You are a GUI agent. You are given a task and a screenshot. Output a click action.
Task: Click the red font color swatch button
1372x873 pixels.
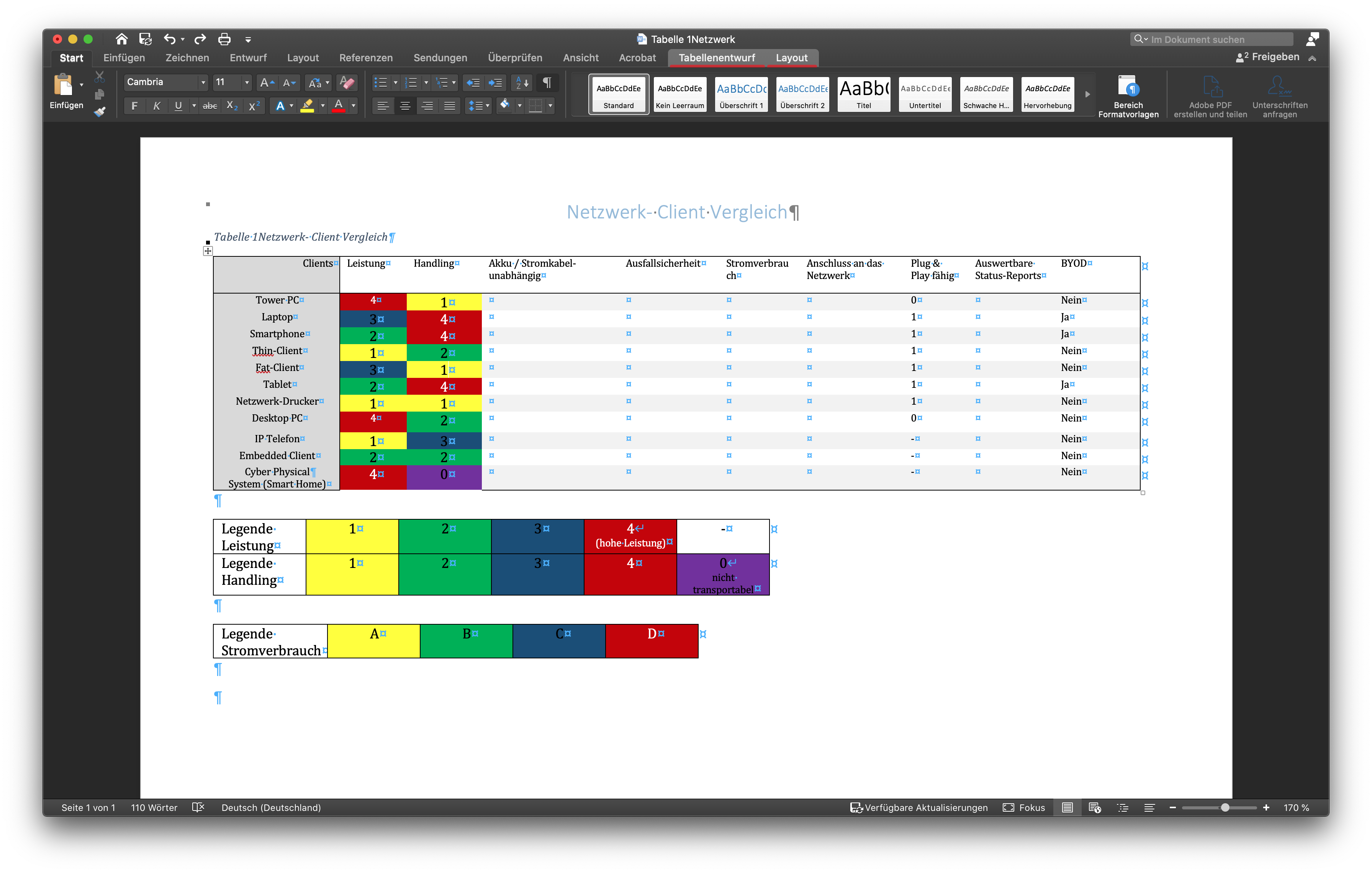[339, 105]
